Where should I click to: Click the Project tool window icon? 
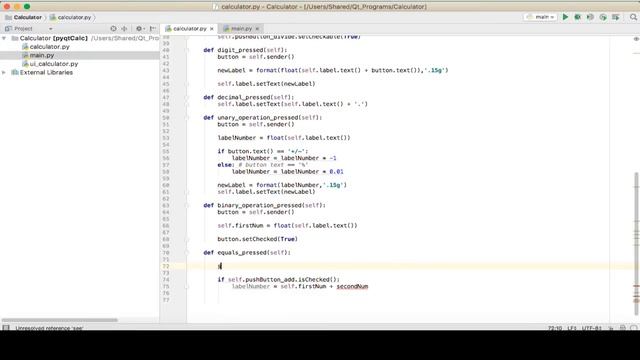pos(8,29)
